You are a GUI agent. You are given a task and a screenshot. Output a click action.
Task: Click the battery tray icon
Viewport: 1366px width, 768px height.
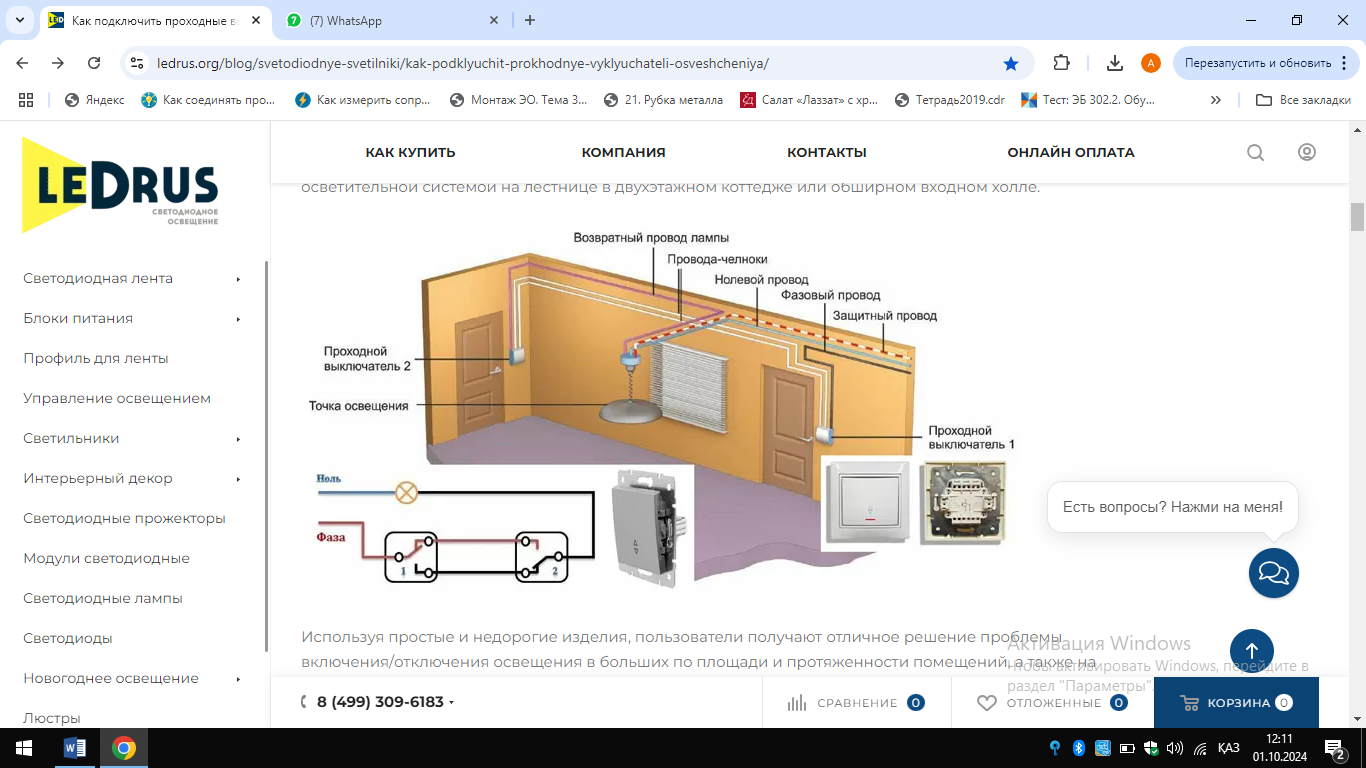1127,748
